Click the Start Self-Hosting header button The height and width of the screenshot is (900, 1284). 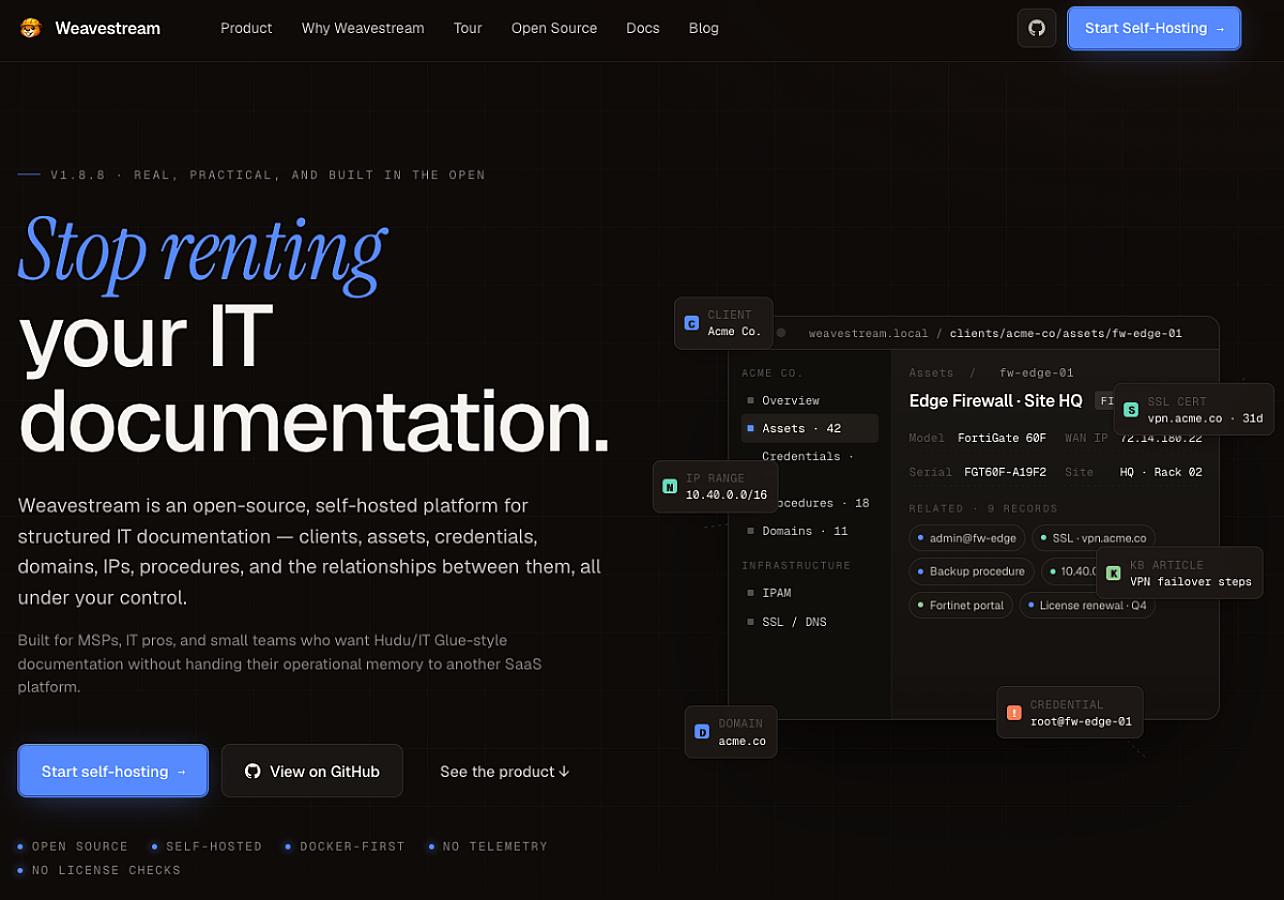(x=1154, y=28)
